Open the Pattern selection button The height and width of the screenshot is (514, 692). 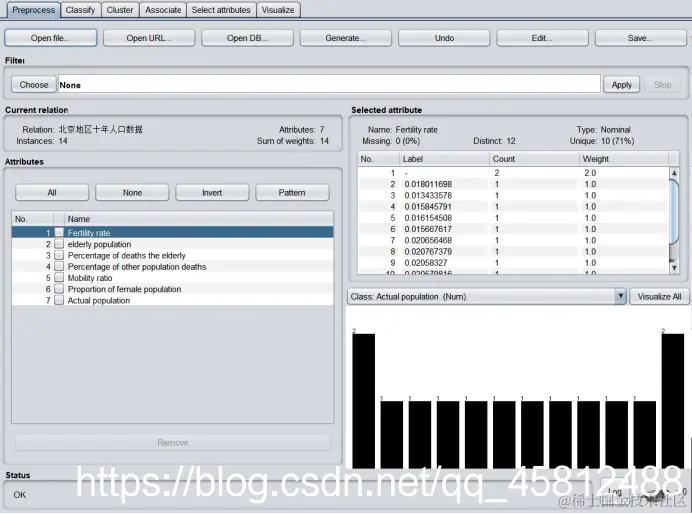coord(292,192)
